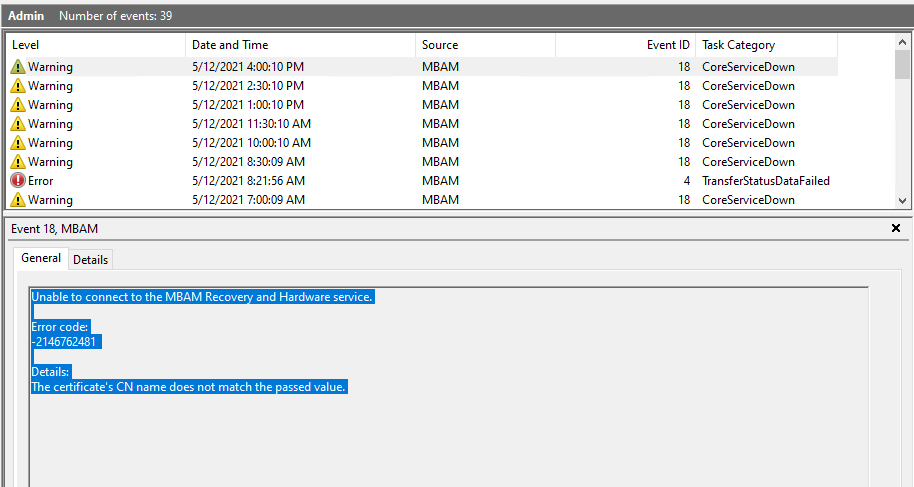The height and width of the screenshot is (487, 914).
Task: Click 'Error code:' label in description
Action: click(x=59, y=327)
